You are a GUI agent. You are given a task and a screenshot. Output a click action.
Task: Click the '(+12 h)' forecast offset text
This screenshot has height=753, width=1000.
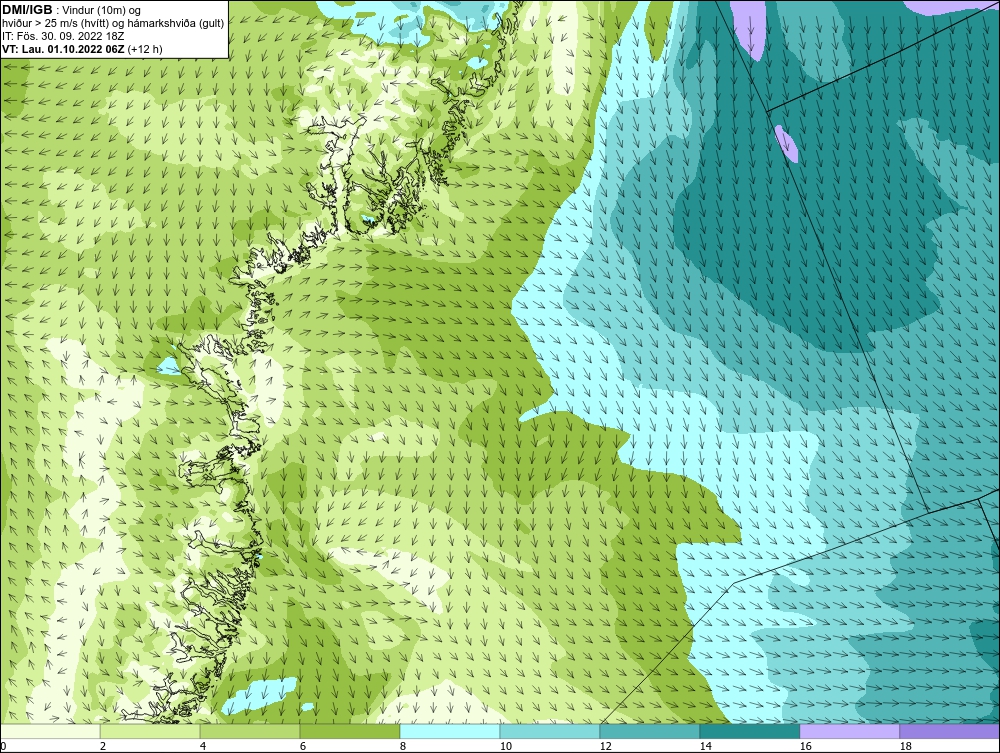coord(145,49)
